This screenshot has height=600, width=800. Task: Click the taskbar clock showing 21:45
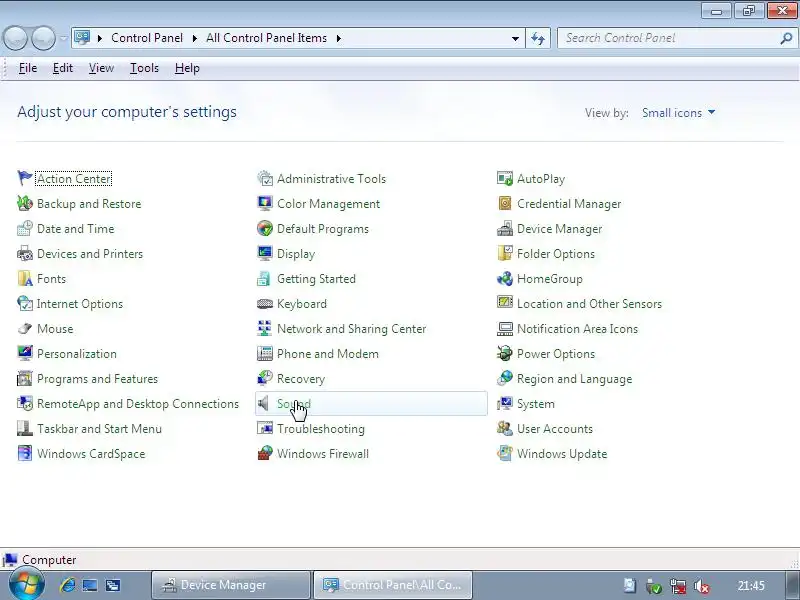pos(751,585)
